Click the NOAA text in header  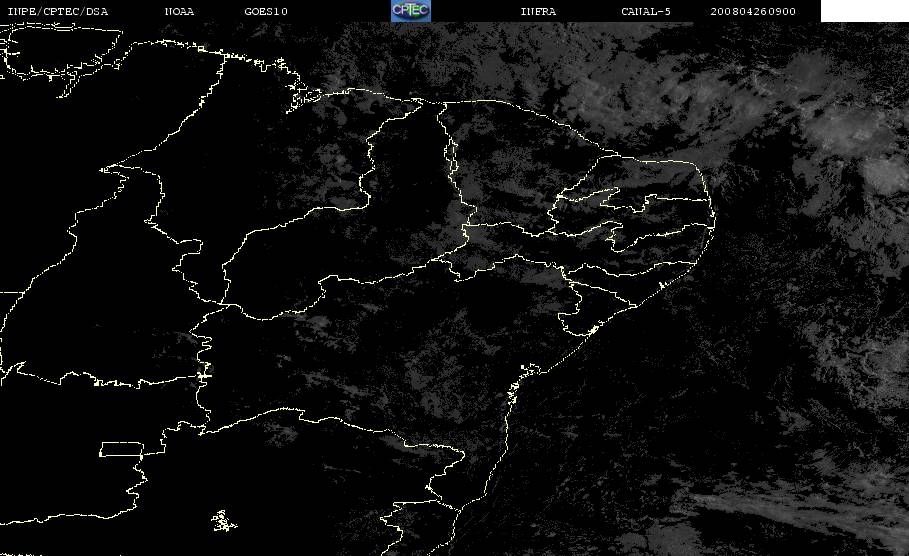point(179,11)
